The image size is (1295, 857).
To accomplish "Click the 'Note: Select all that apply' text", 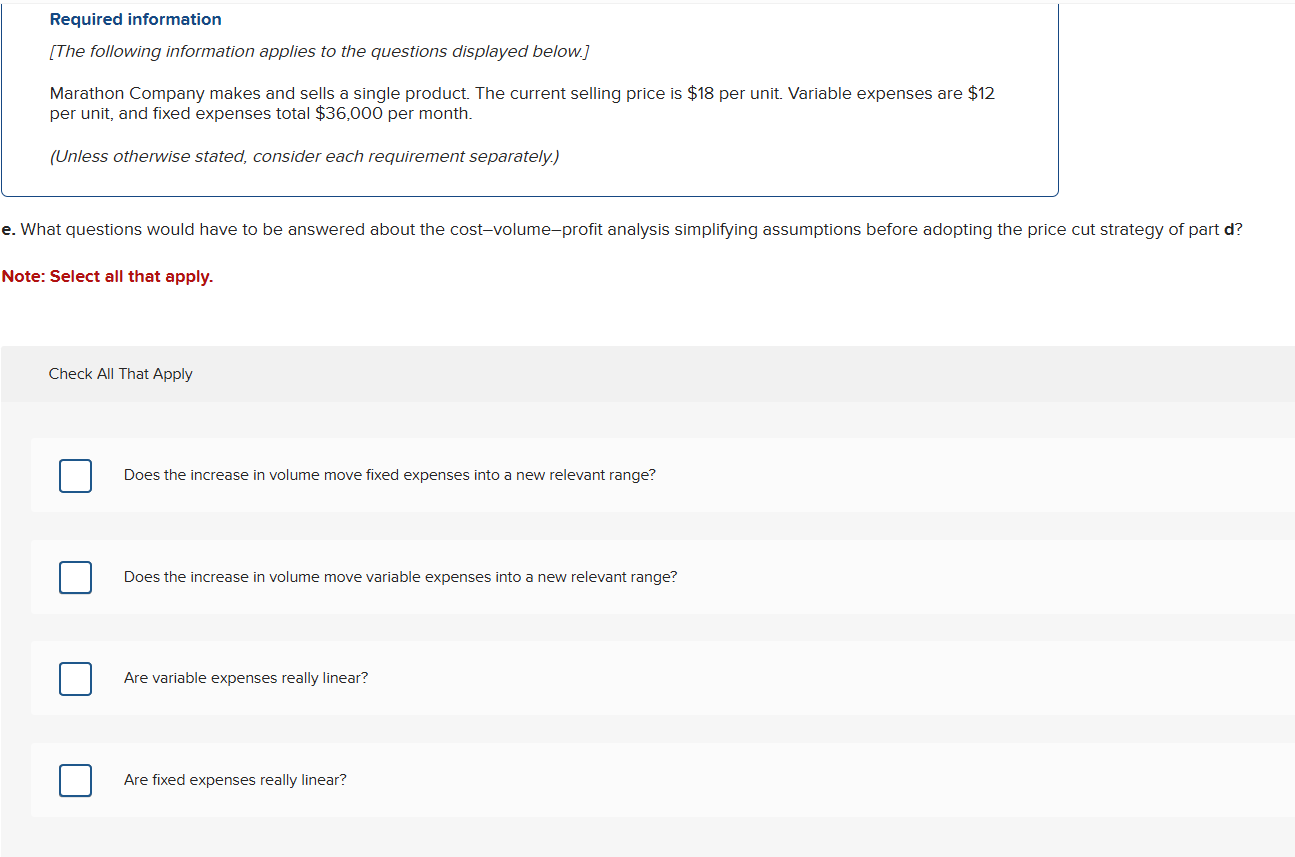I will 107,276.
